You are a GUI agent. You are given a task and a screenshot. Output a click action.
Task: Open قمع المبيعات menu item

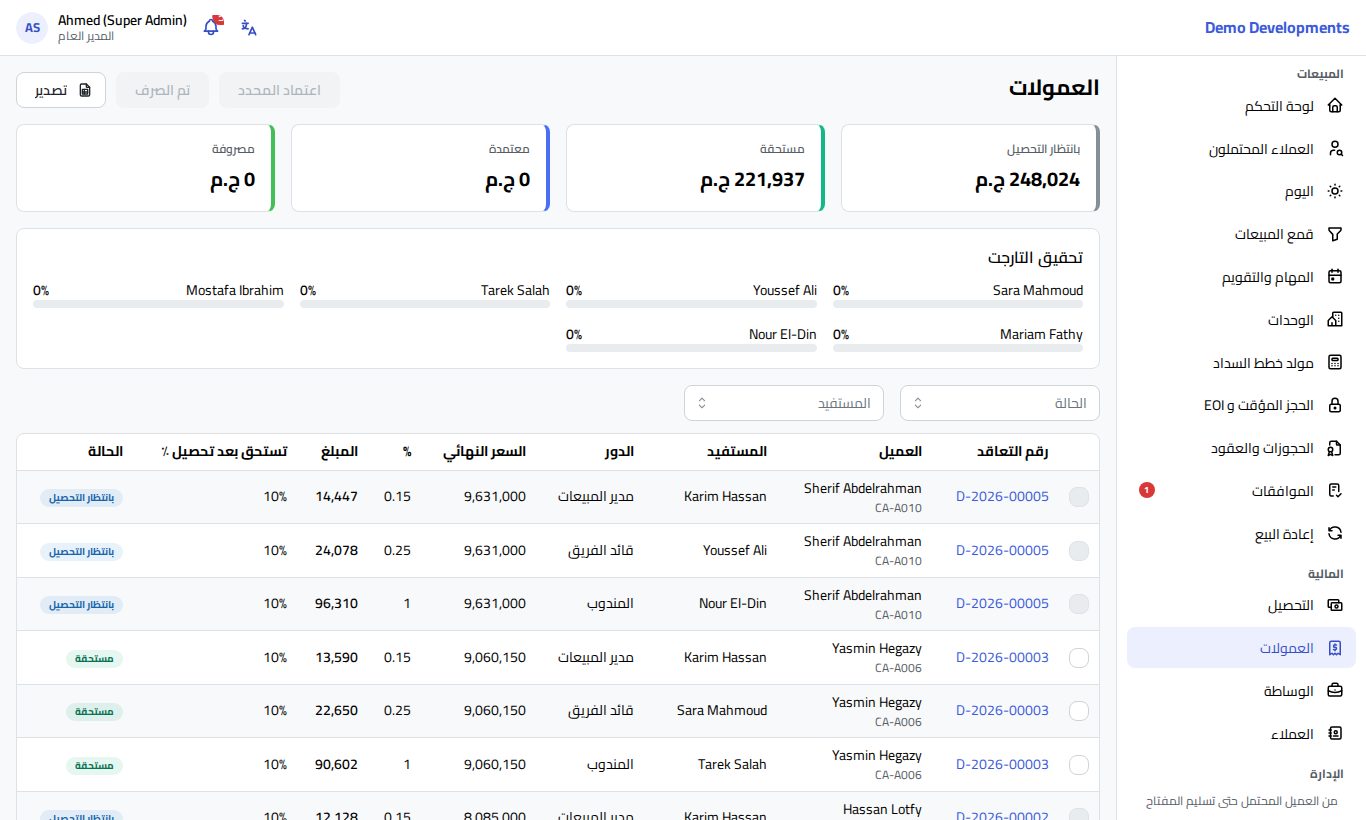click(x=1241, y=235)
